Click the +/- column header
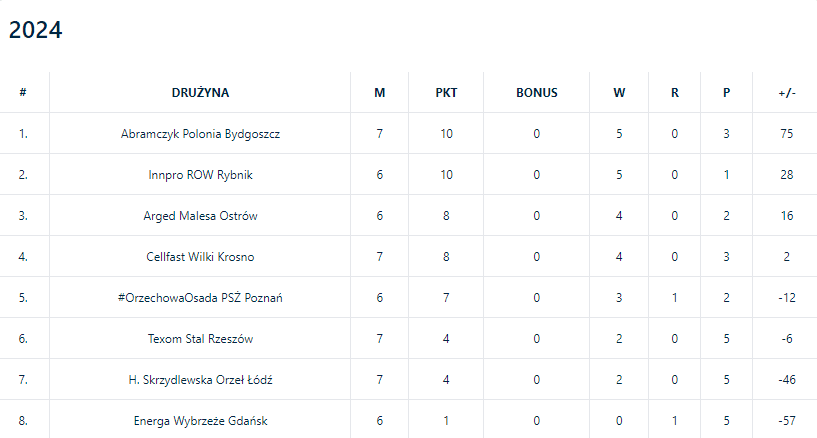The width and height of the screenshot is (817, 438). pyautogui.click(x=787, y=93)
